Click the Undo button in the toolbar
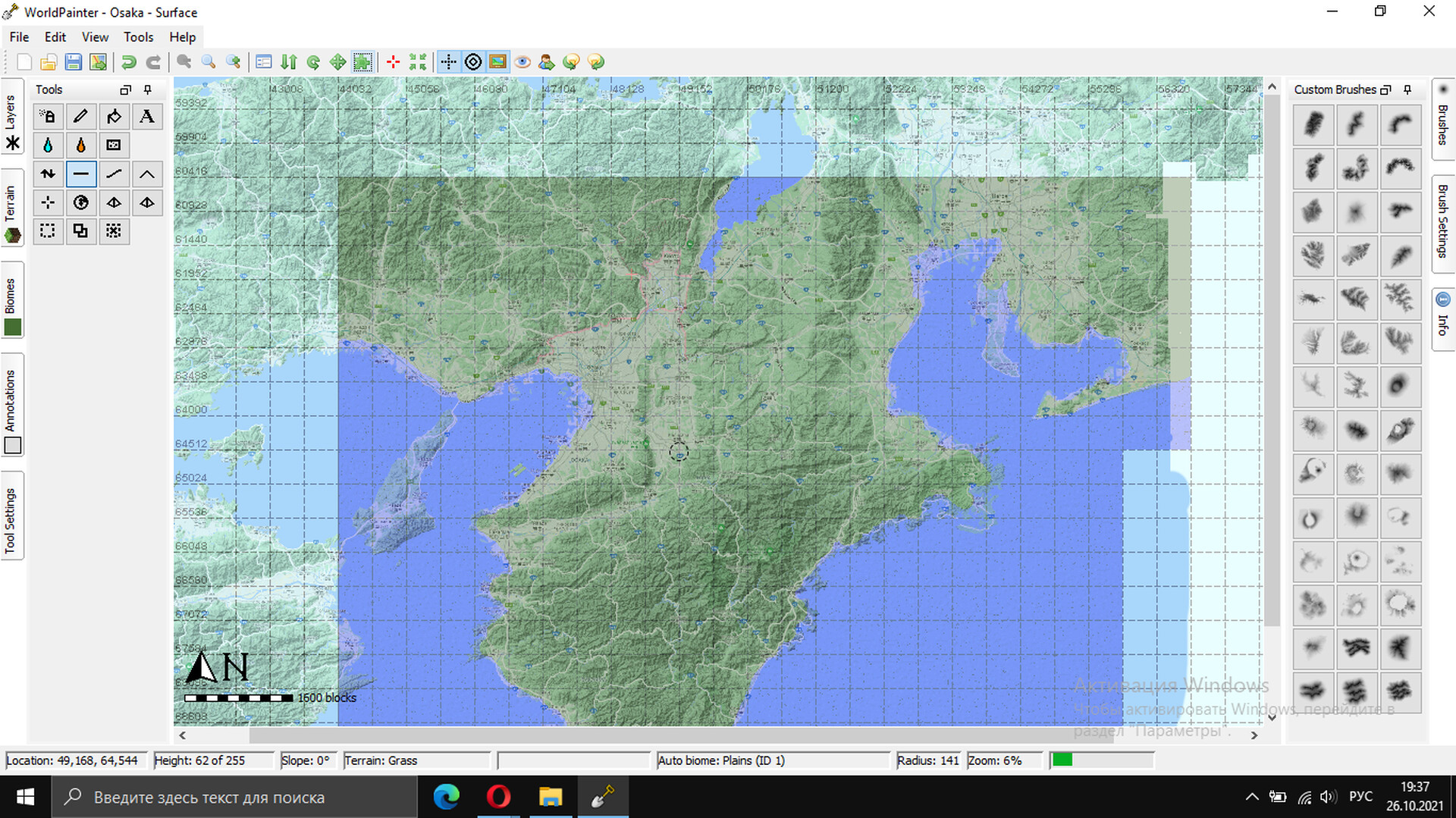The image size is (1456, 818). point(128,61)
